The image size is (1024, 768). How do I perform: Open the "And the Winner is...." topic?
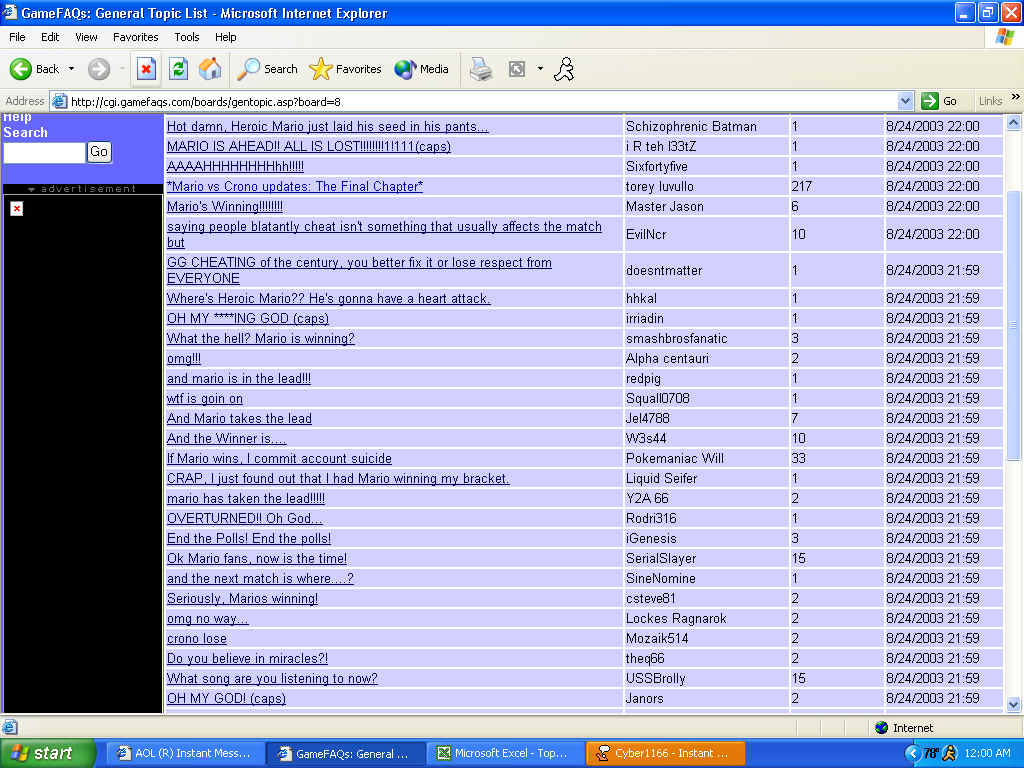[x=227, y=438]
